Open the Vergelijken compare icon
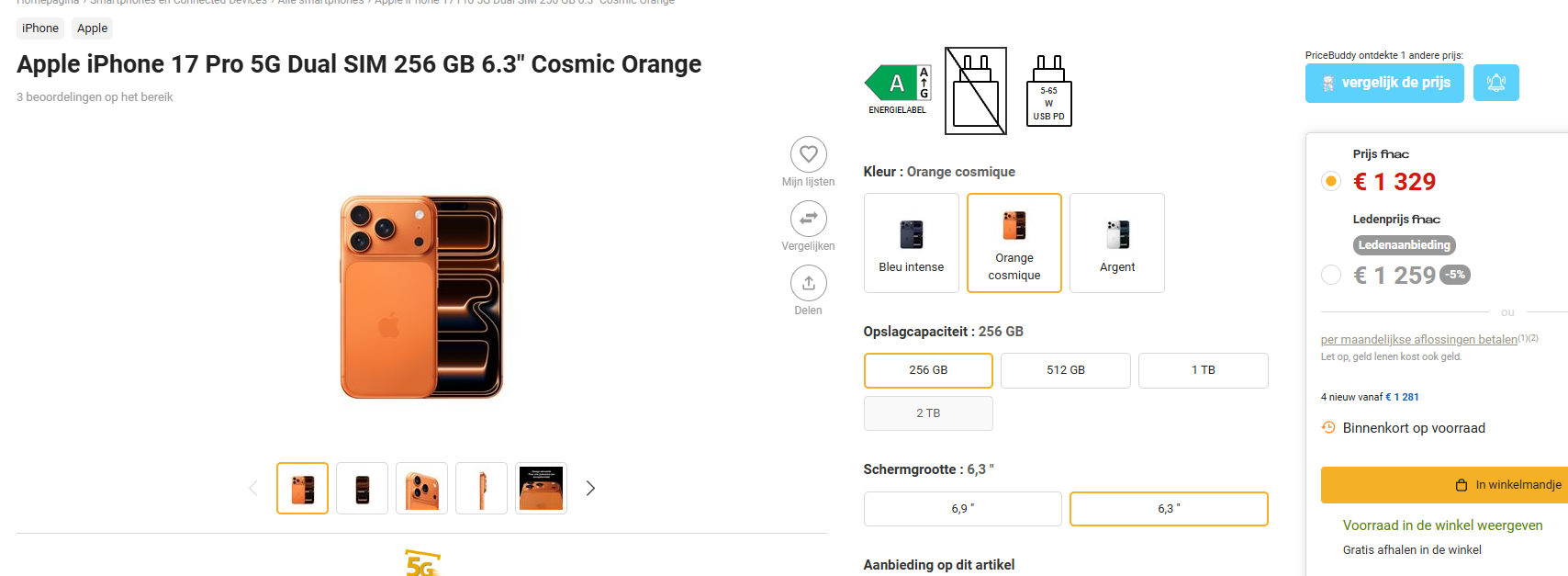This screenshot has width=1568, height=576. (x=808, y=219)
